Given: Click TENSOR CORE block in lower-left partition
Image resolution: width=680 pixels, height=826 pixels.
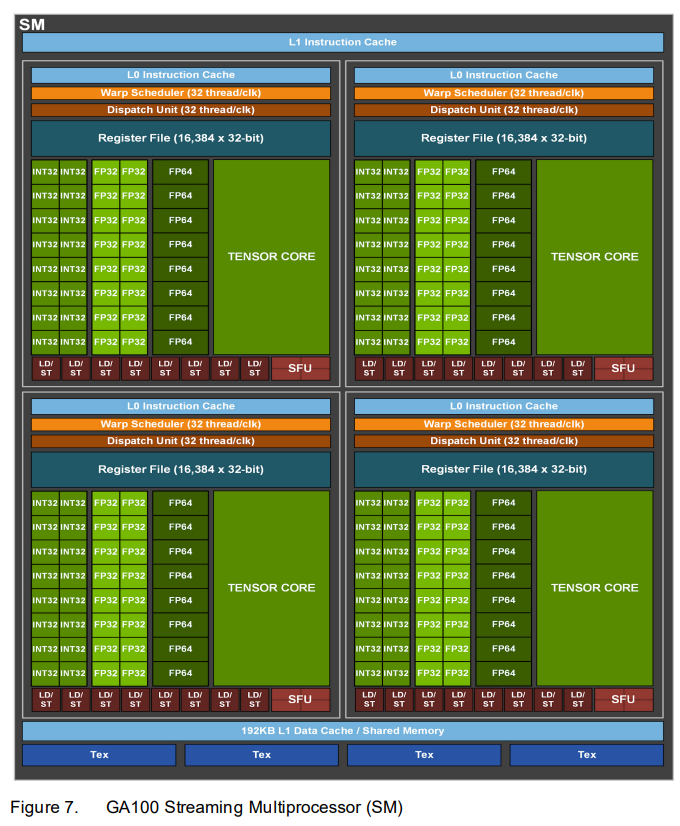Looking at the screenshot, I should pos(271,588).
